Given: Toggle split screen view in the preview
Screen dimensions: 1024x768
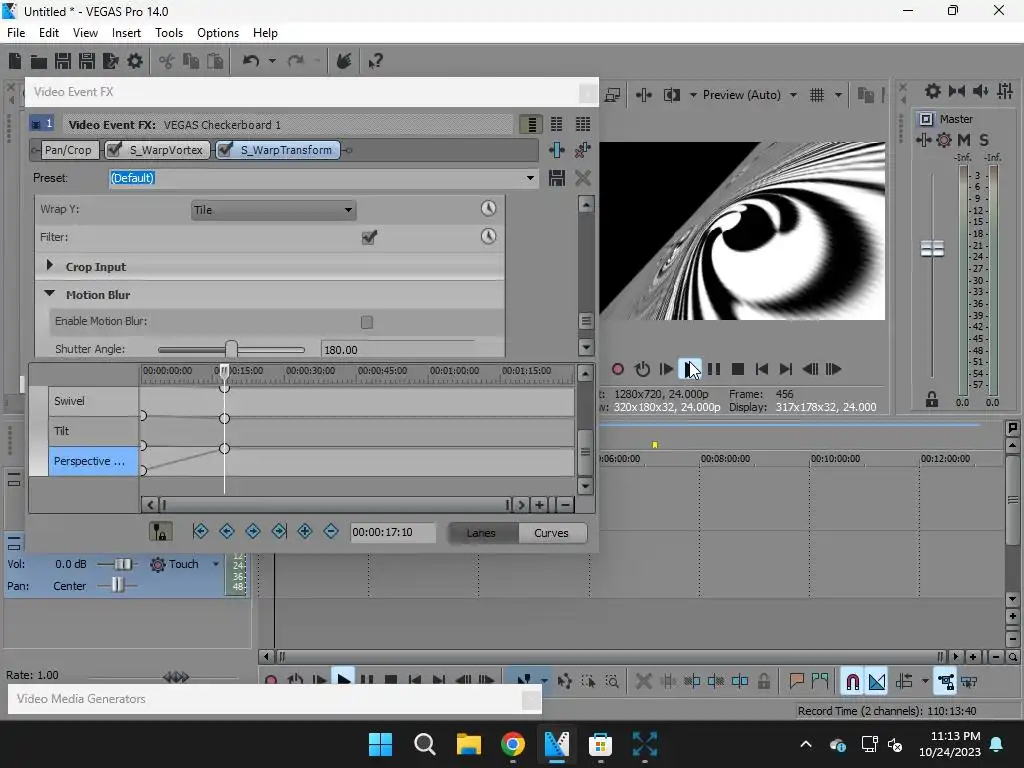Looking at the screenshot, I should pyautogui.click(x=671, y=95).
